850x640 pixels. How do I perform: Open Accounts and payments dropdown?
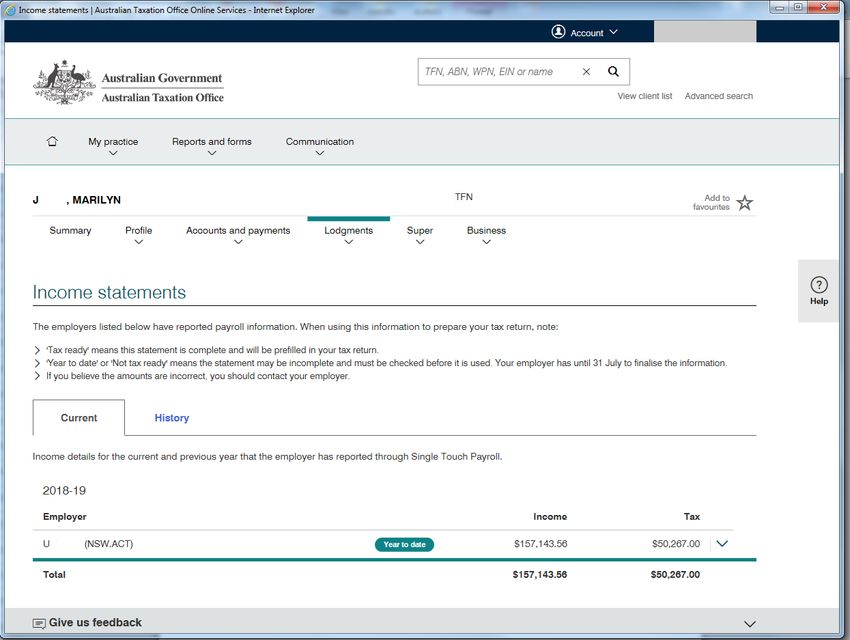[x=238, y=236]
